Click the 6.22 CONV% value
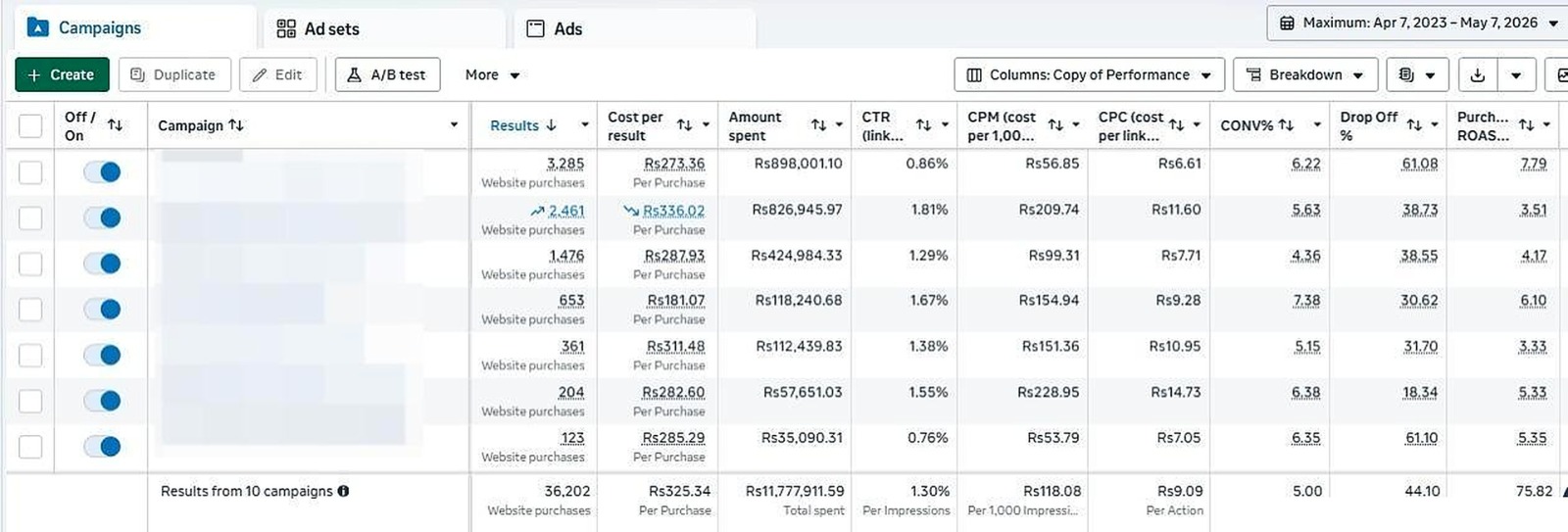 pos(1306,164)
